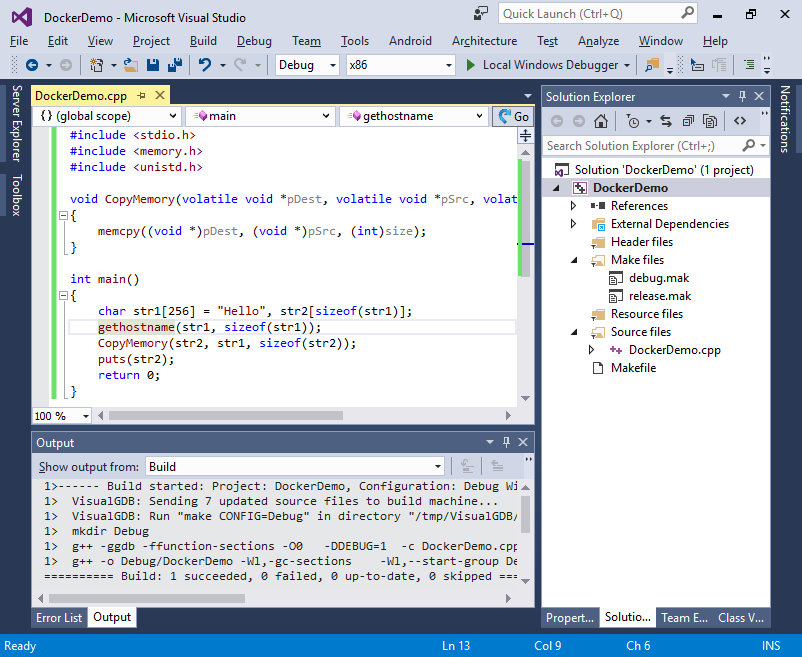The height and width of the screenshot is (657, 802).
Task: Click the editor split window handle icon
Action: [525, 136]
